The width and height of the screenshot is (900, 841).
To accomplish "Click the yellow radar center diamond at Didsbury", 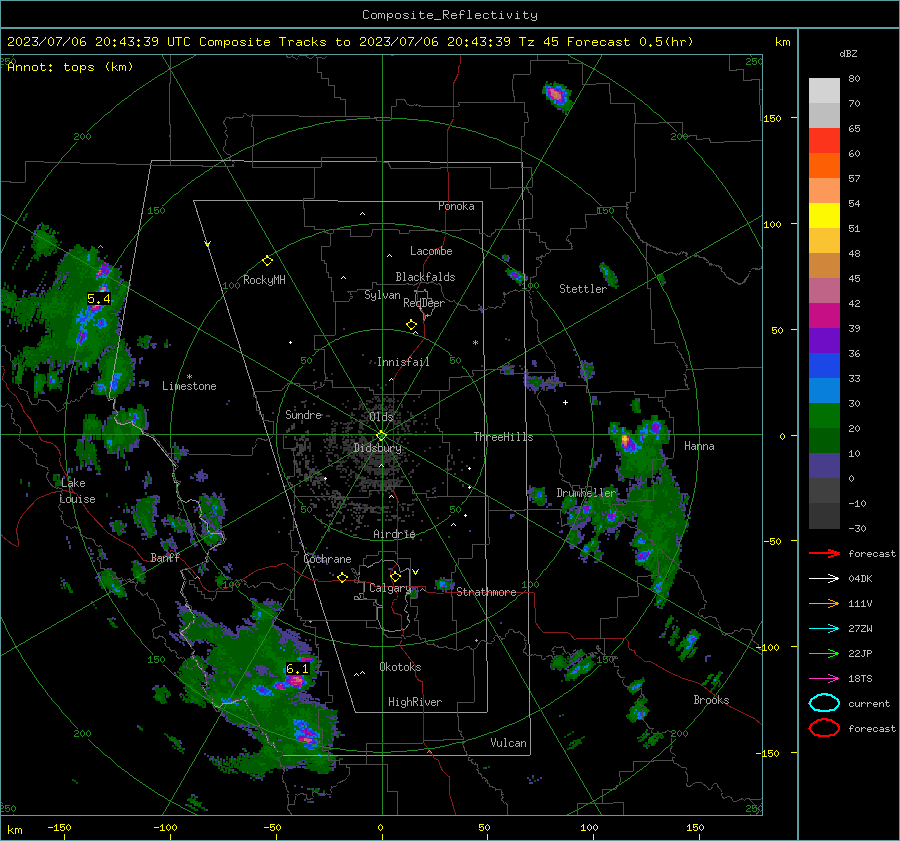I will tap(381, 436).
